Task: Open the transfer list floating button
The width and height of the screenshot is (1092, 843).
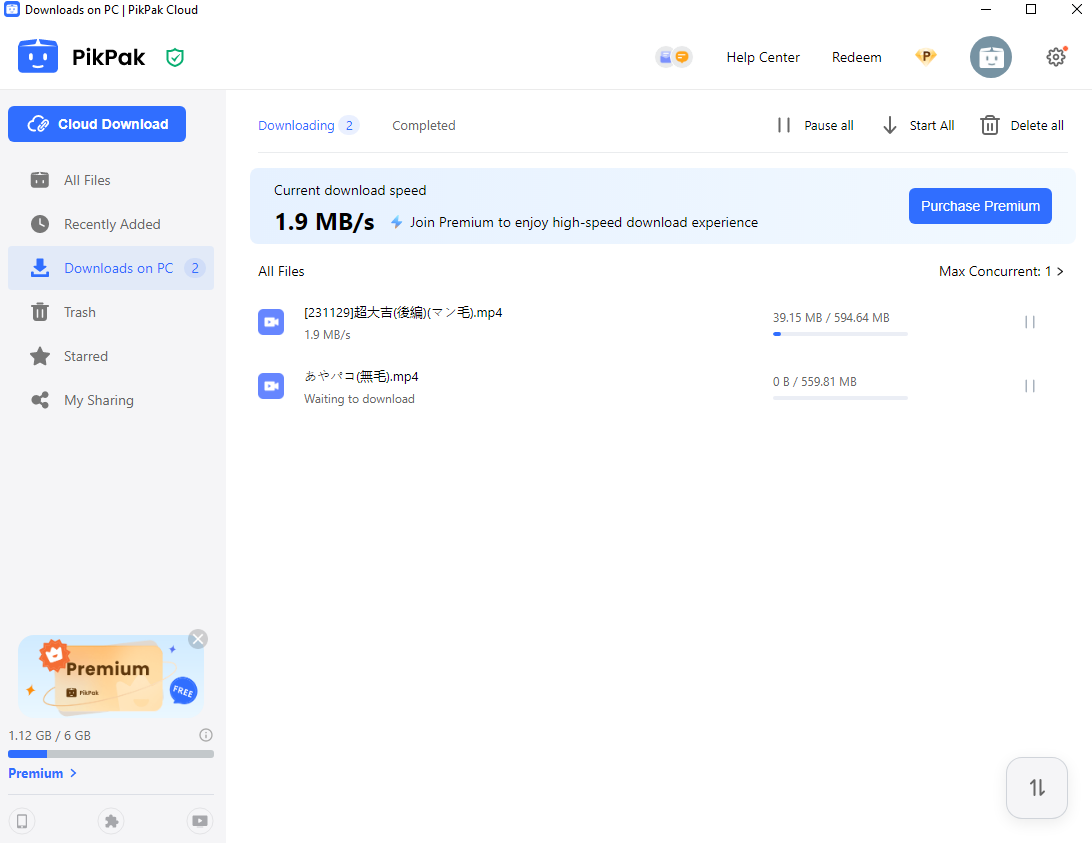Action: click(1037, 788)
